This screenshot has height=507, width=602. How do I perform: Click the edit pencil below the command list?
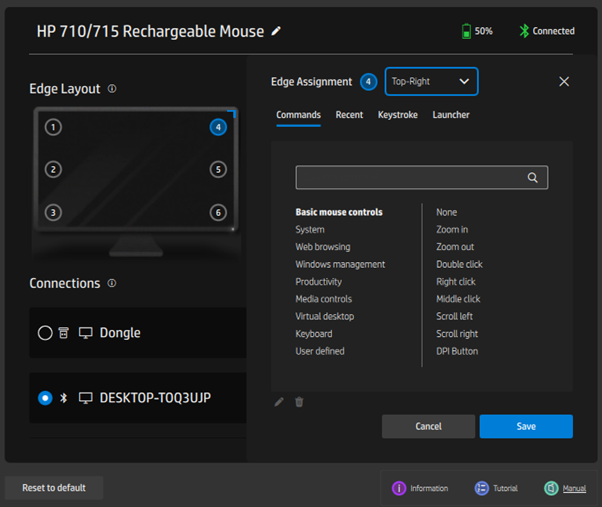click(279, 402)
